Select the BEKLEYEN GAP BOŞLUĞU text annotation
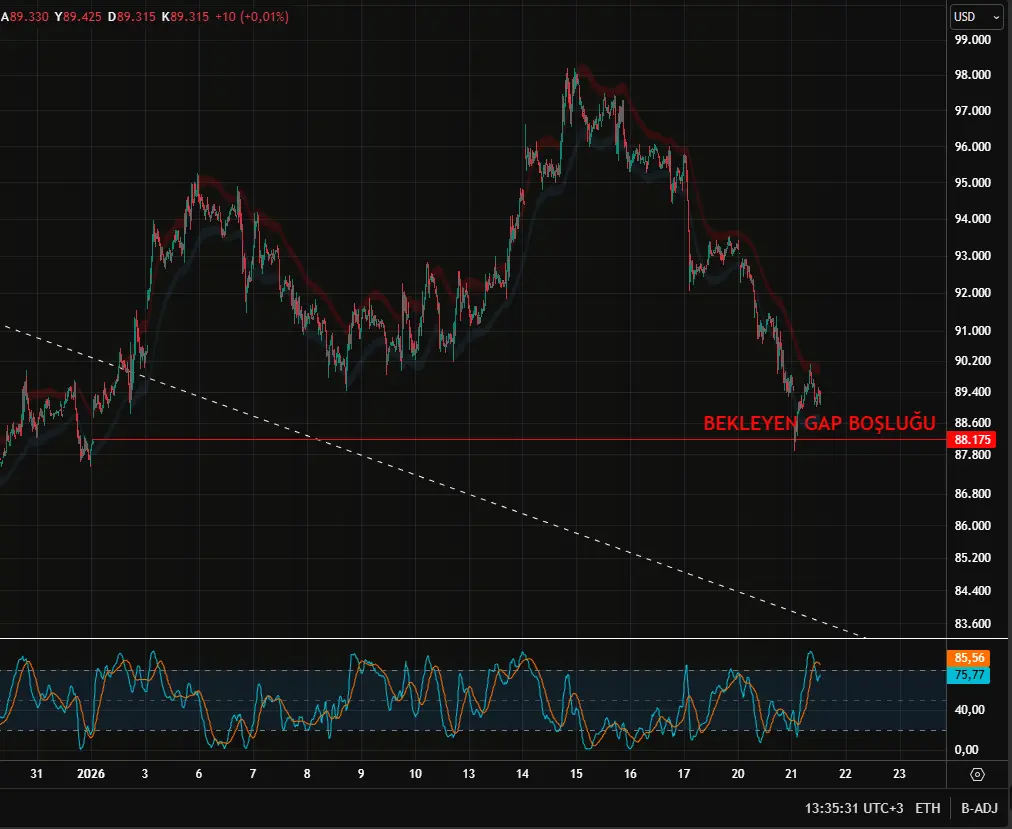1012x829 pixels. pyautogui.click(x=819, y=423)
